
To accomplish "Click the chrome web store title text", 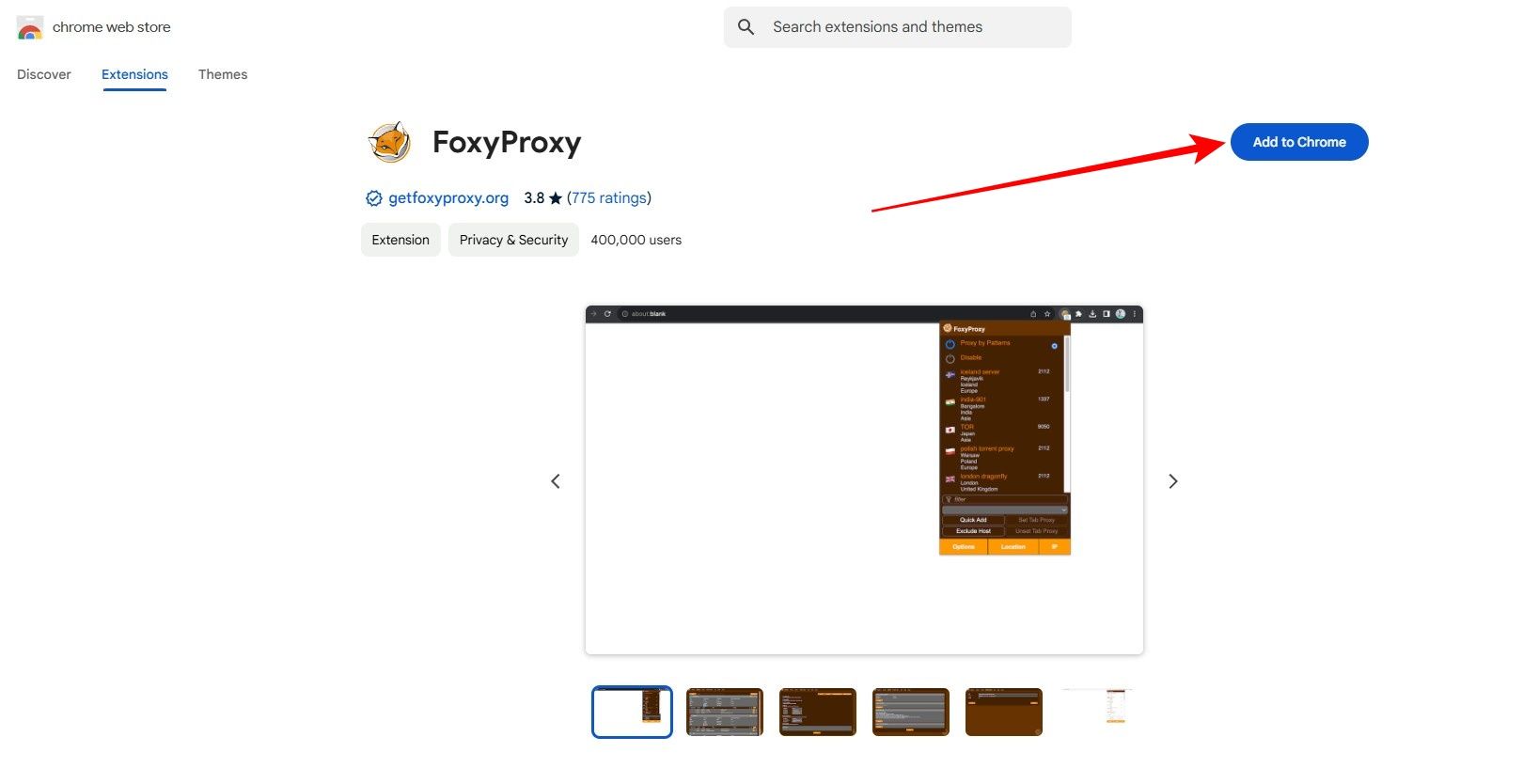I will [112, 27].
